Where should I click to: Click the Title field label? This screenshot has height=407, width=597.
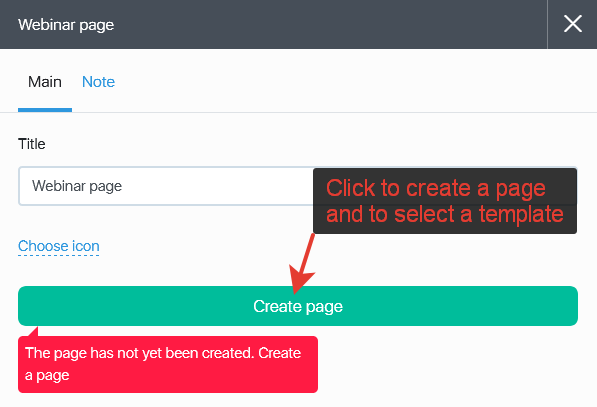(32, 144)
